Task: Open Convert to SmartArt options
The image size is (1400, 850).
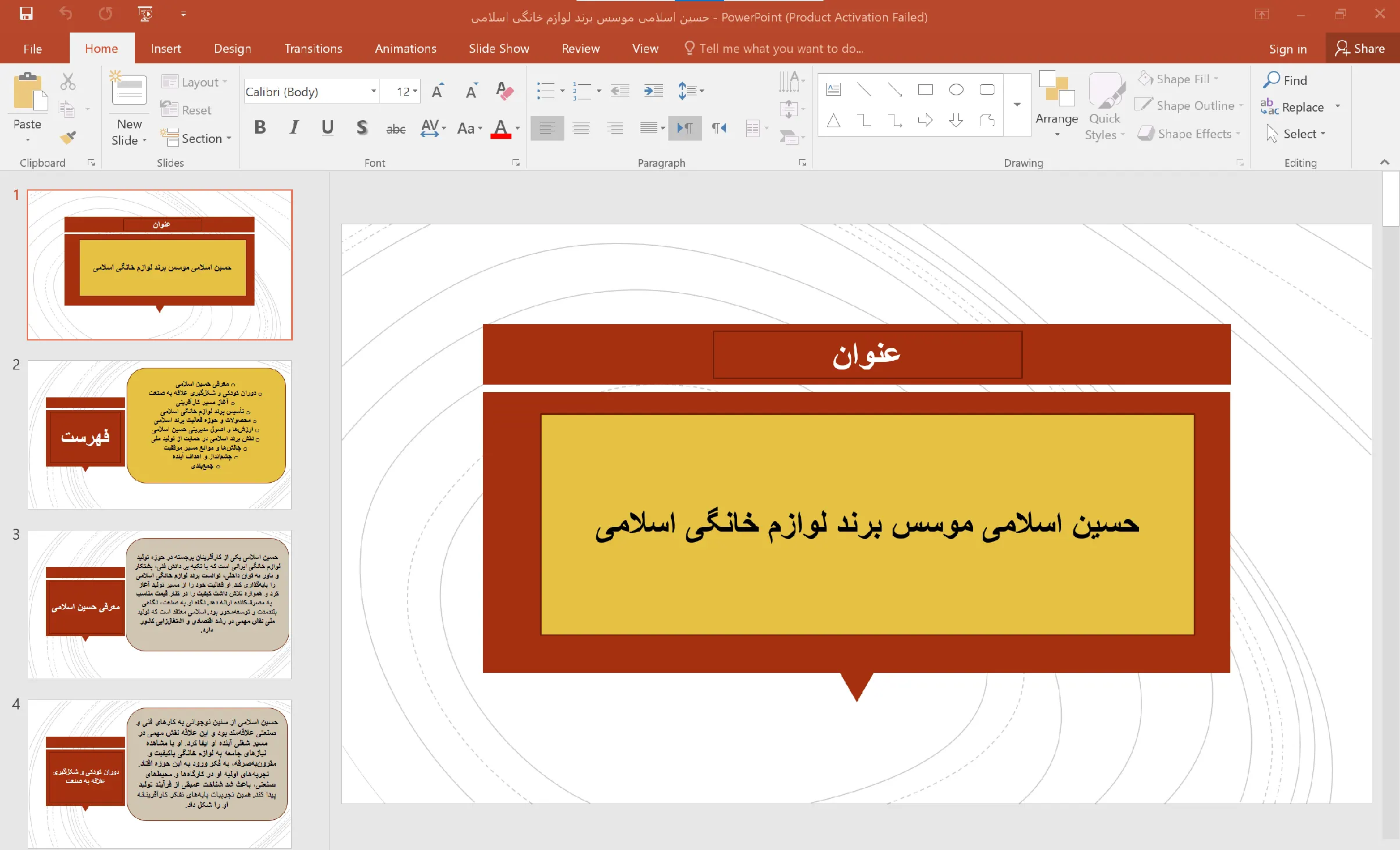Action: tap(793, 137)
